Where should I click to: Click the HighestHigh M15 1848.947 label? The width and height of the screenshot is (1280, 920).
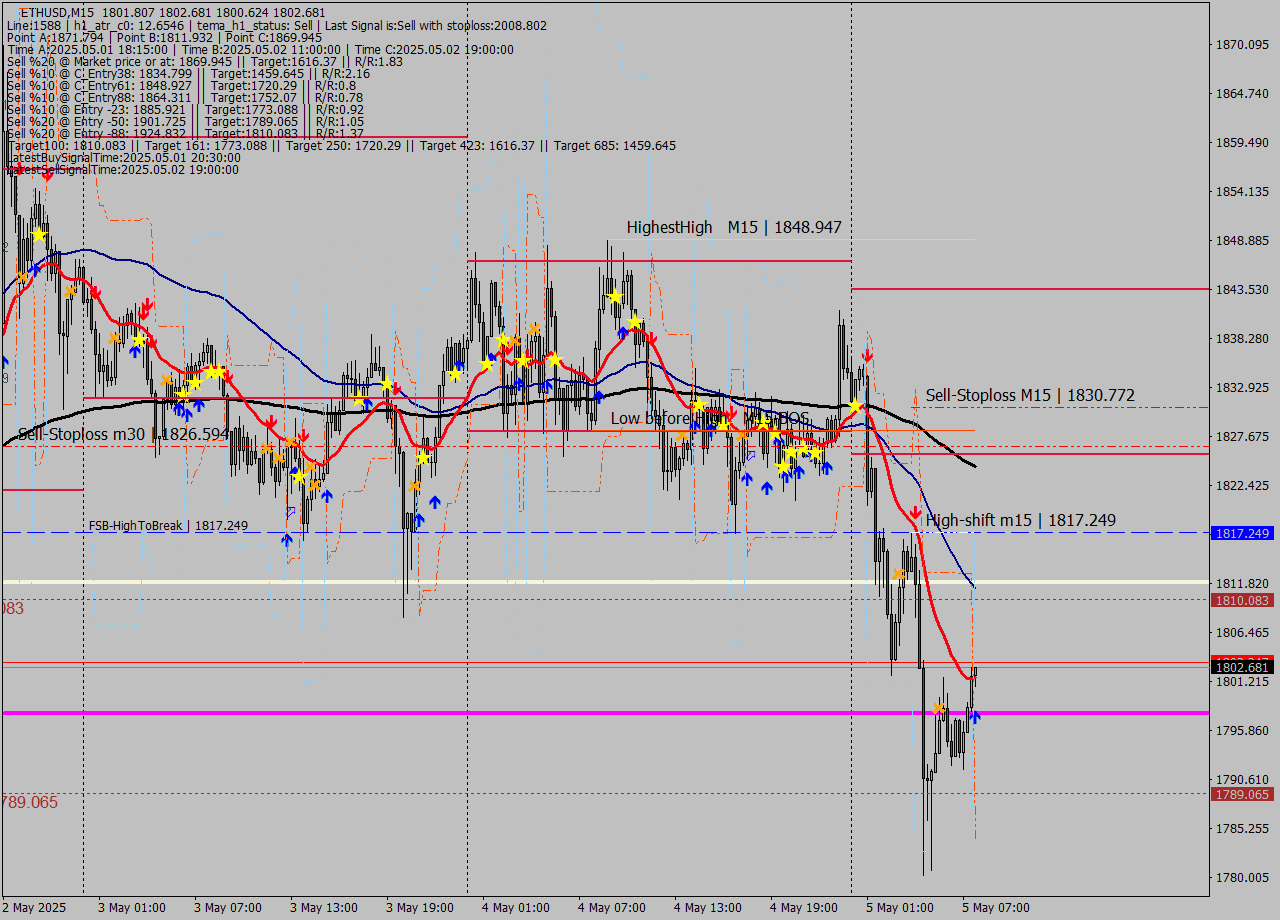(x=734, y=228)
